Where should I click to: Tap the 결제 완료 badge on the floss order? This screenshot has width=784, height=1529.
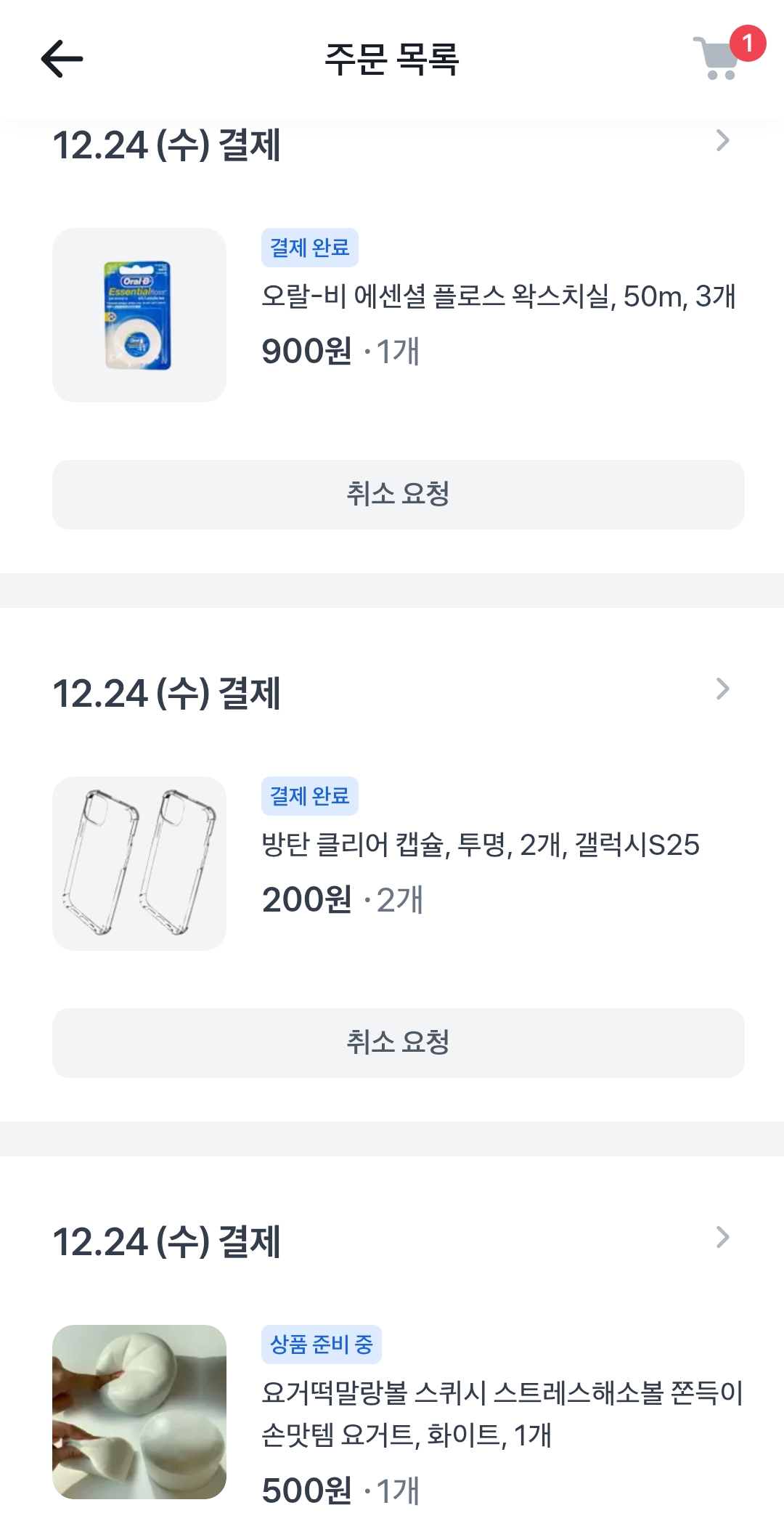(309, 248)
